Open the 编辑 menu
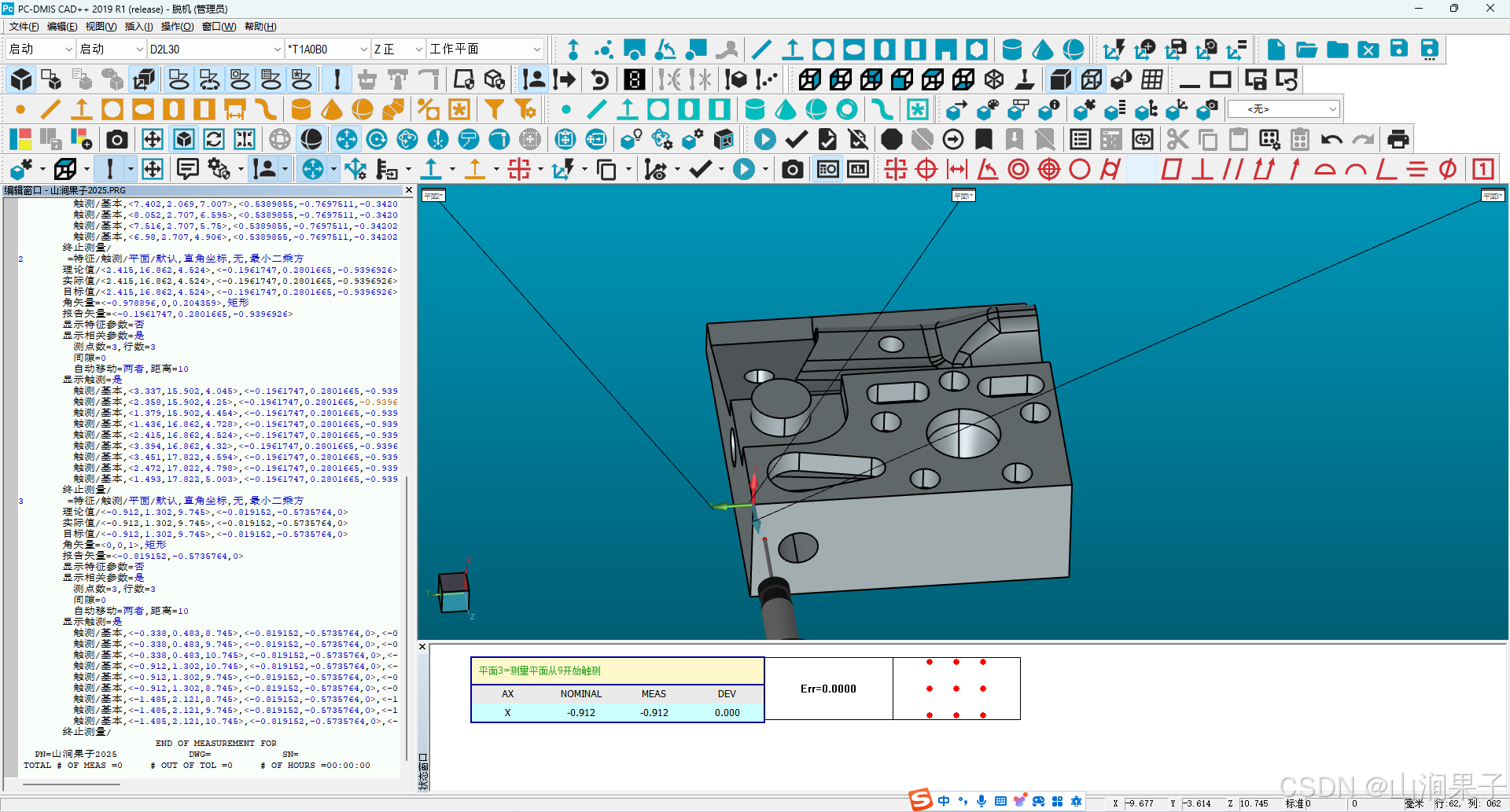This screenshot has width=1510, height=812. point(61,27)
